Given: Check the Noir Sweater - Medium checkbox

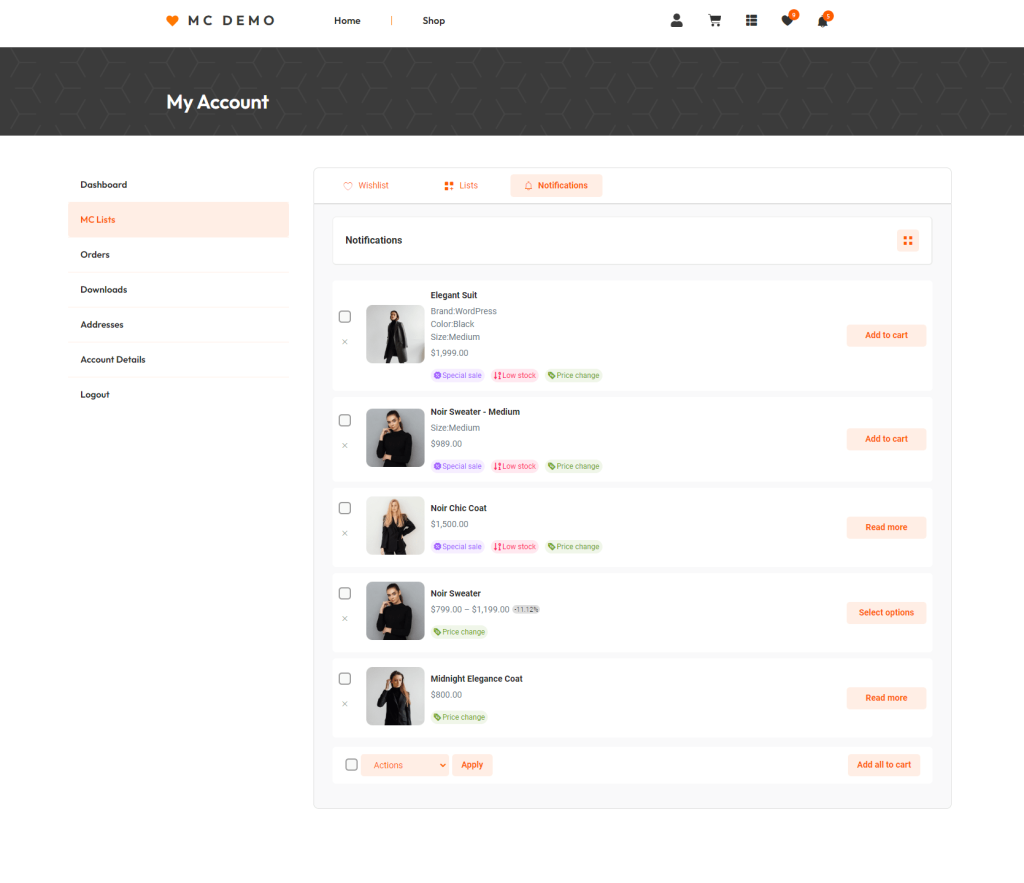Looking at the screenshot, I should [x=345, y=421].
